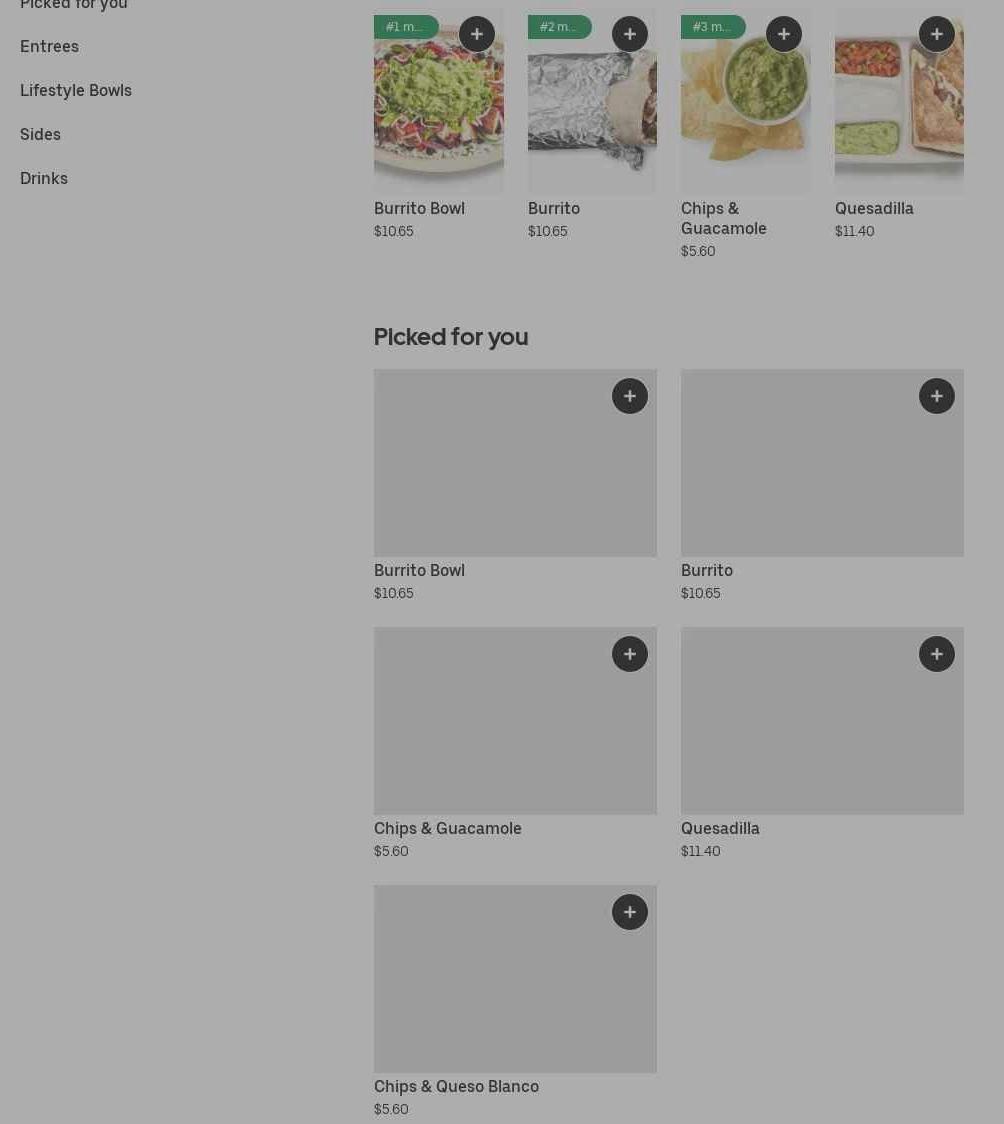
Task: Add the #2 most liked Burrito via plus icon
Action: click(630, 34)
